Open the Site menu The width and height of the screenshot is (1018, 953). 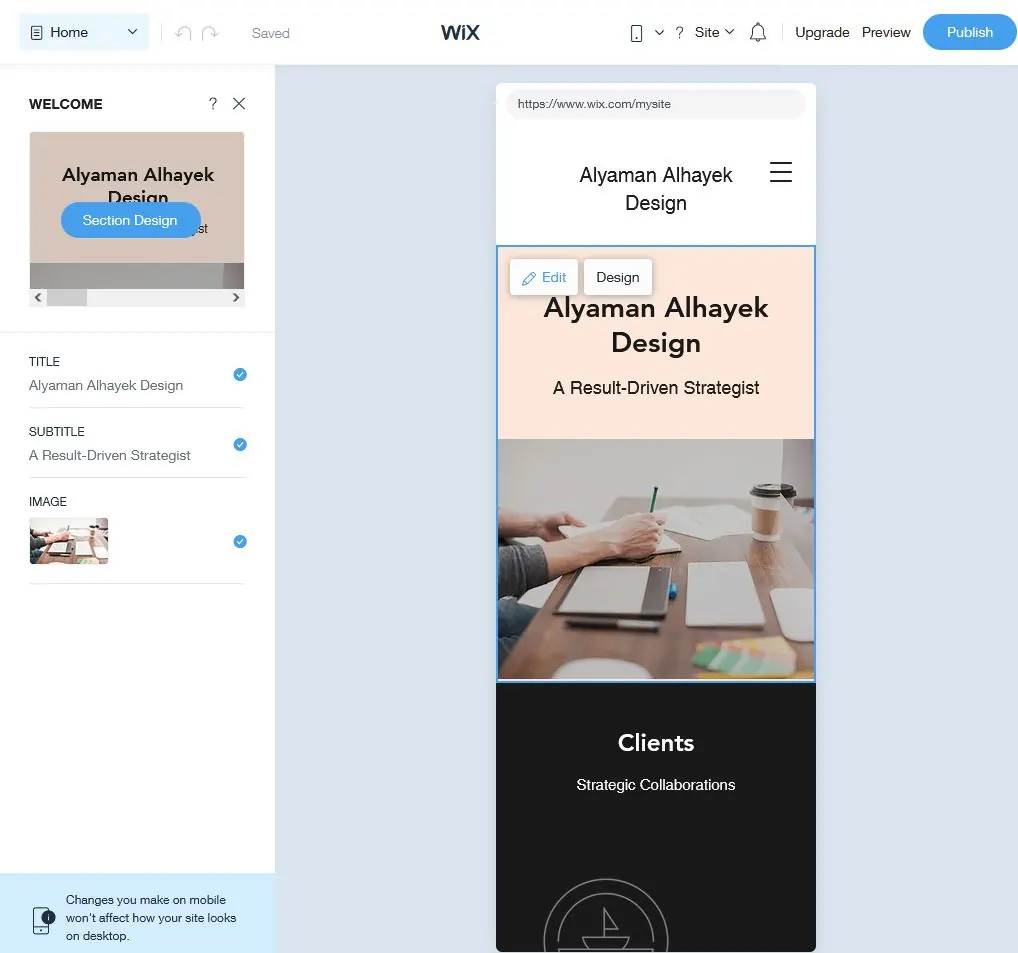pos(714,32)
